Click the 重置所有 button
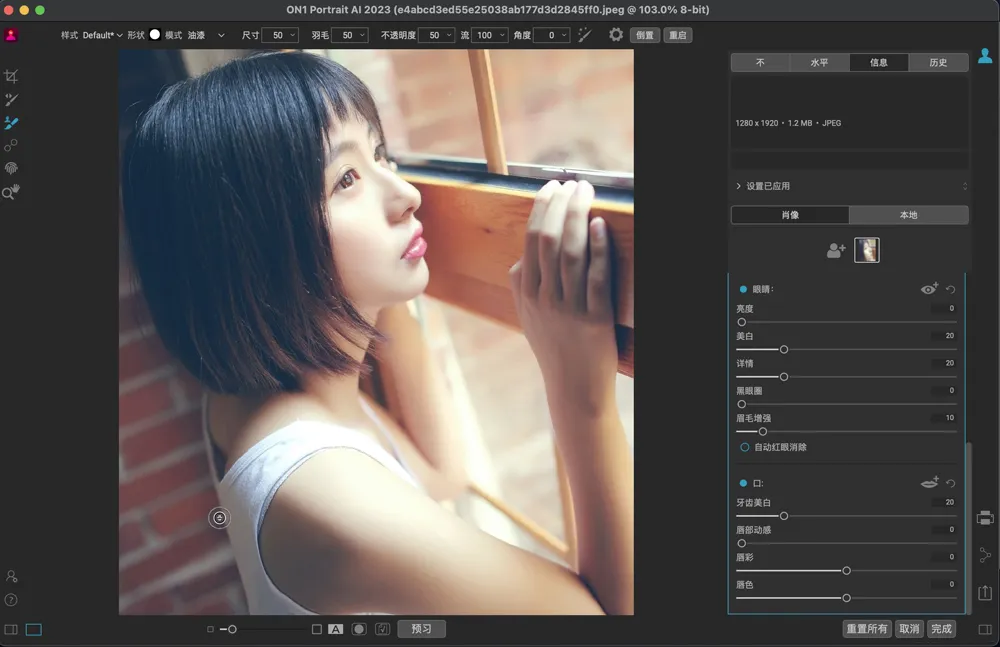The image size is (1000, 647). pos(867,629)
